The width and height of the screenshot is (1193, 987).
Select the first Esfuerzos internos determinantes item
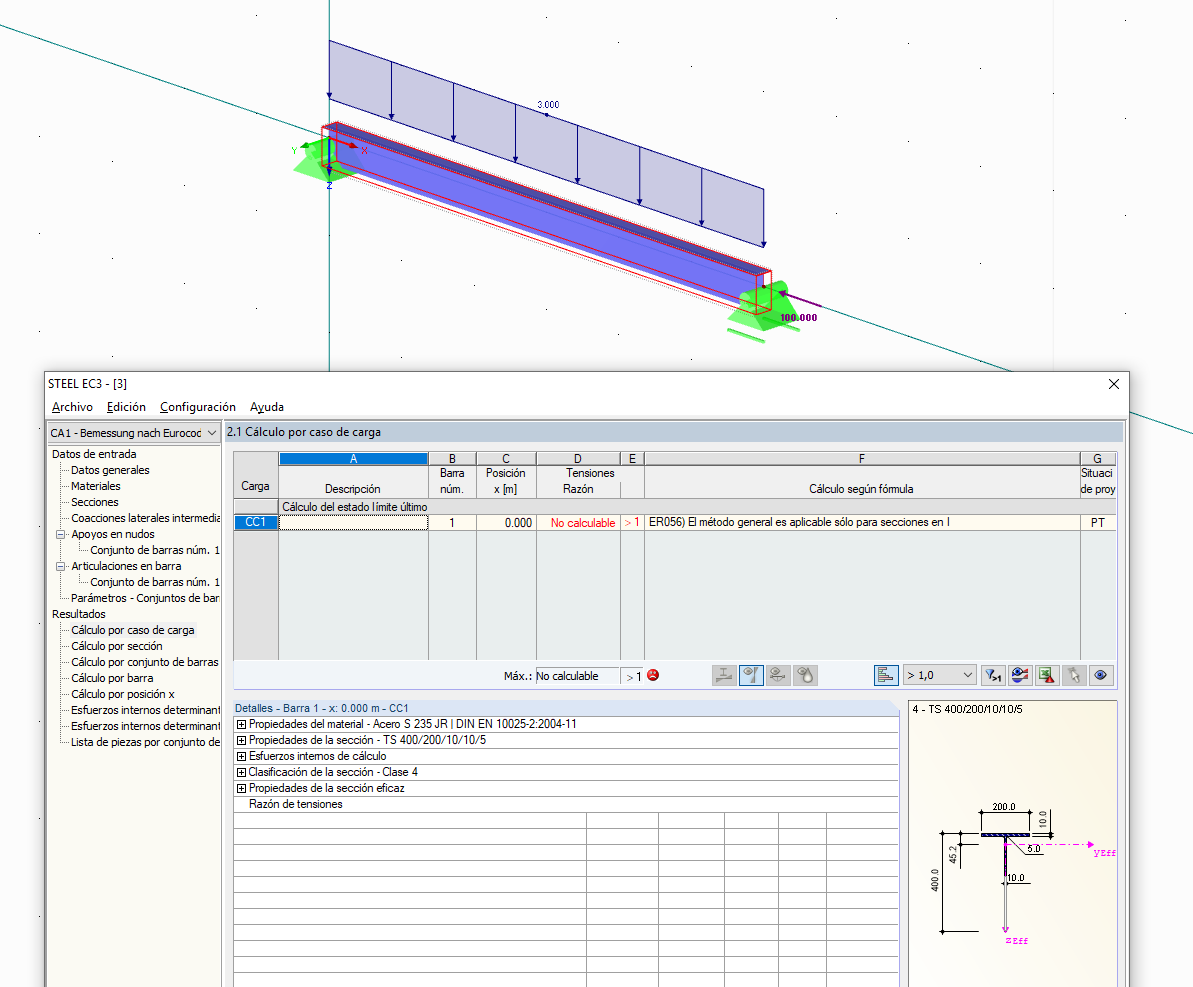(145, 710)
